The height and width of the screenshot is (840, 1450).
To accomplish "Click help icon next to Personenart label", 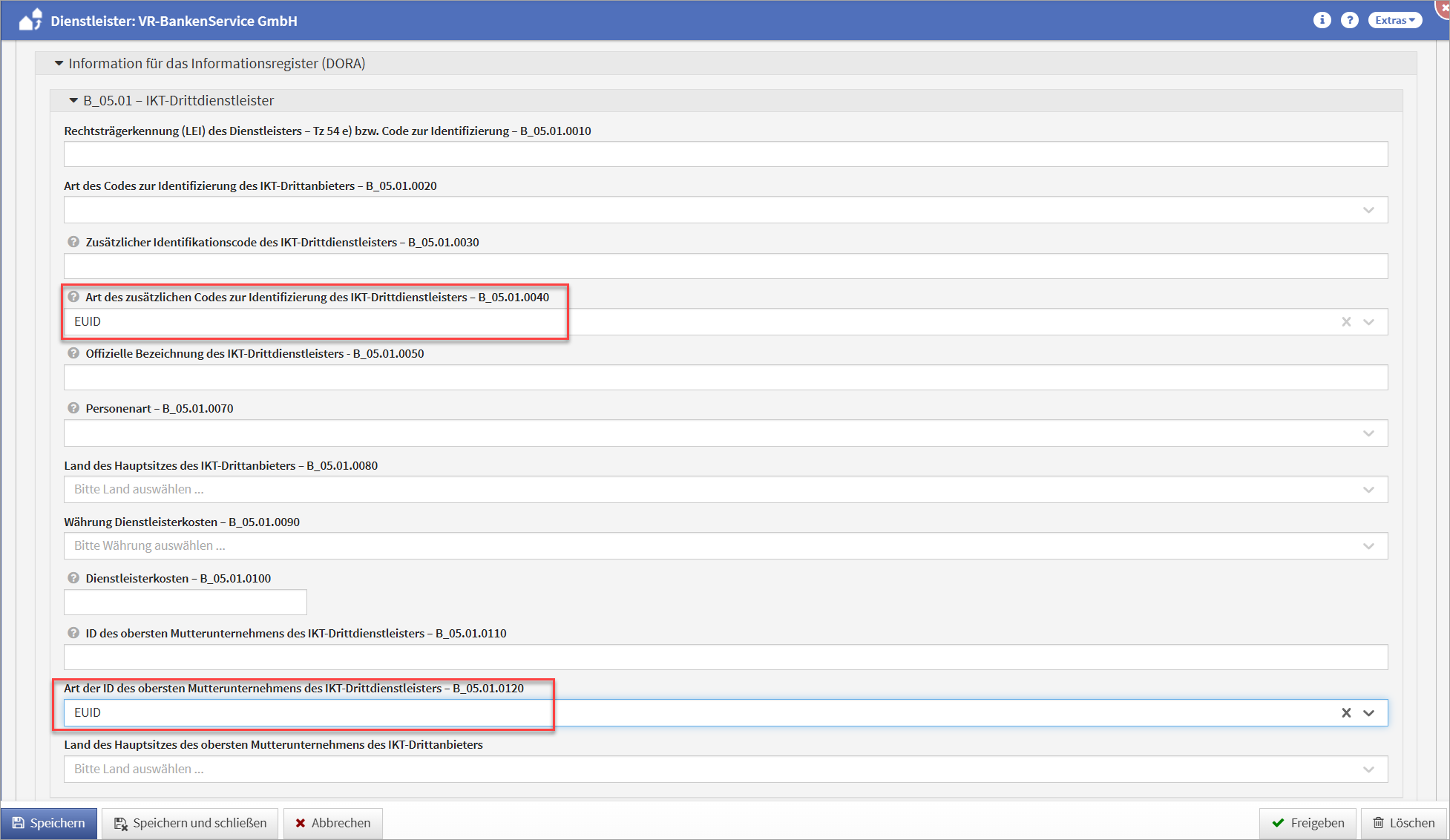I will click(73, 408).
